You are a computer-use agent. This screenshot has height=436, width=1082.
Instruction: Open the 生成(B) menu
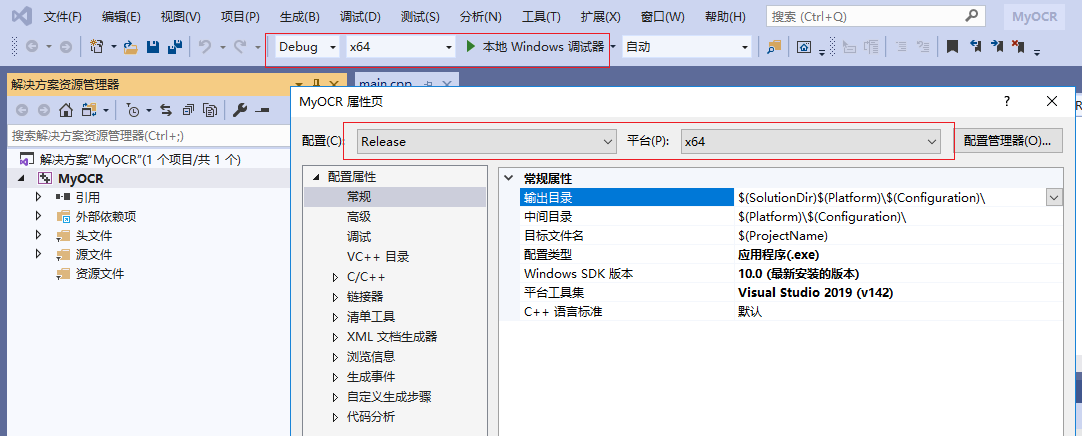[299, 17]
